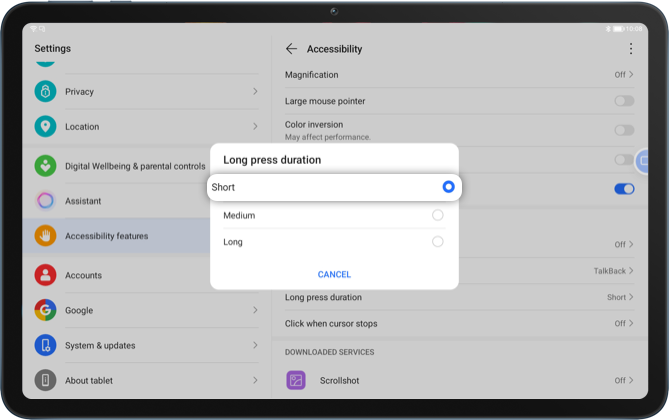
Task: Toggle the Color inversion switch
Action: click(624, 130)
